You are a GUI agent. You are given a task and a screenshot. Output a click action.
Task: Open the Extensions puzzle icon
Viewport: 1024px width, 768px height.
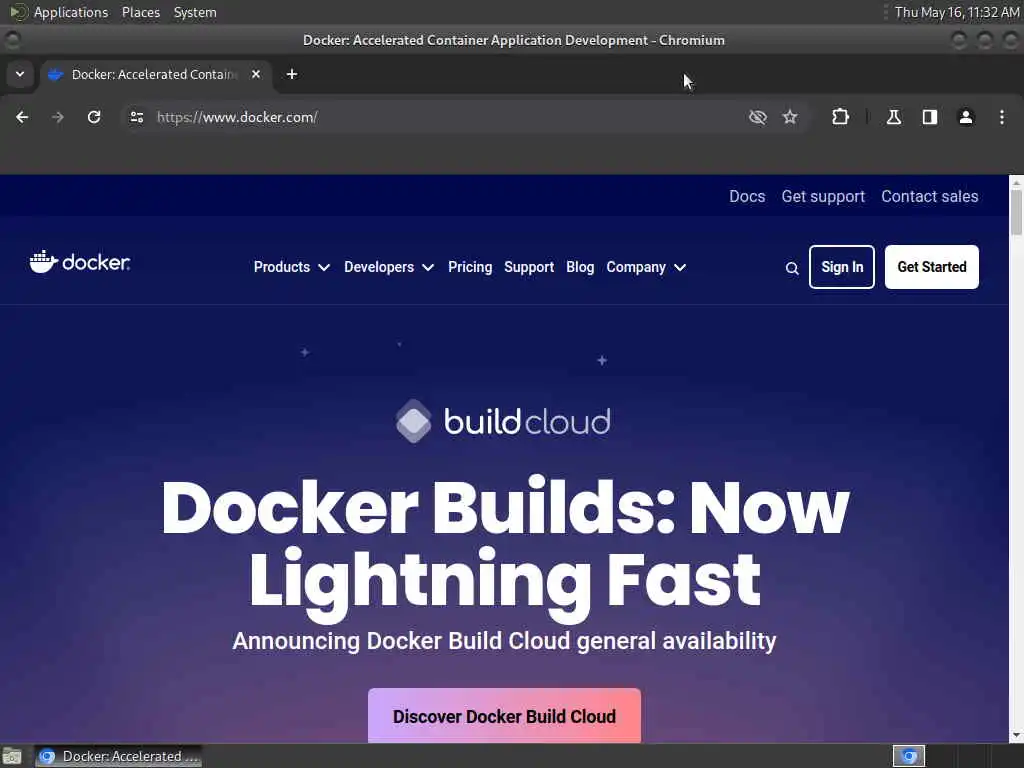pos(840,117)
